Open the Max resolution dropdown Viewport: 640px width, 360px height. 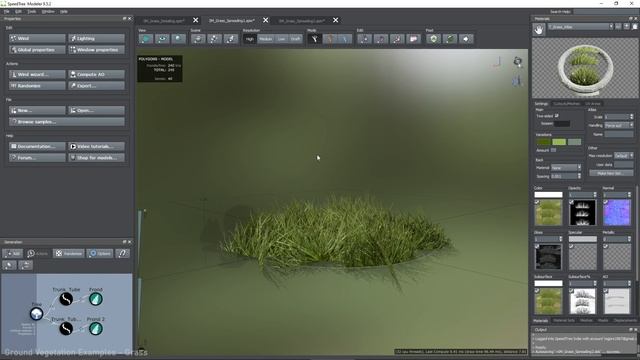click(623, 156)
